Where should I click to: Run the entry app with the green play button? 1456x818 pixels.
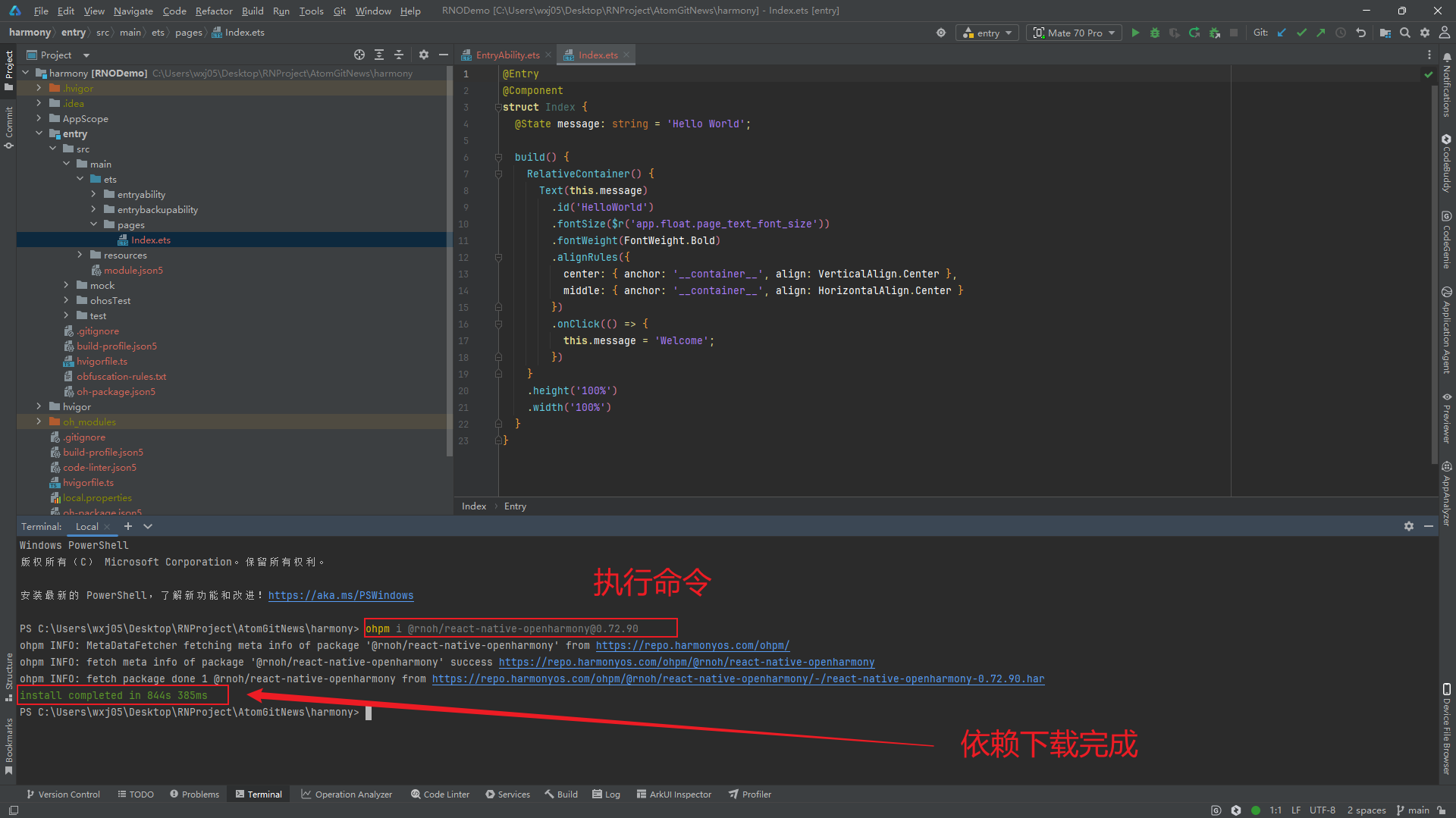pos(1135,33)
